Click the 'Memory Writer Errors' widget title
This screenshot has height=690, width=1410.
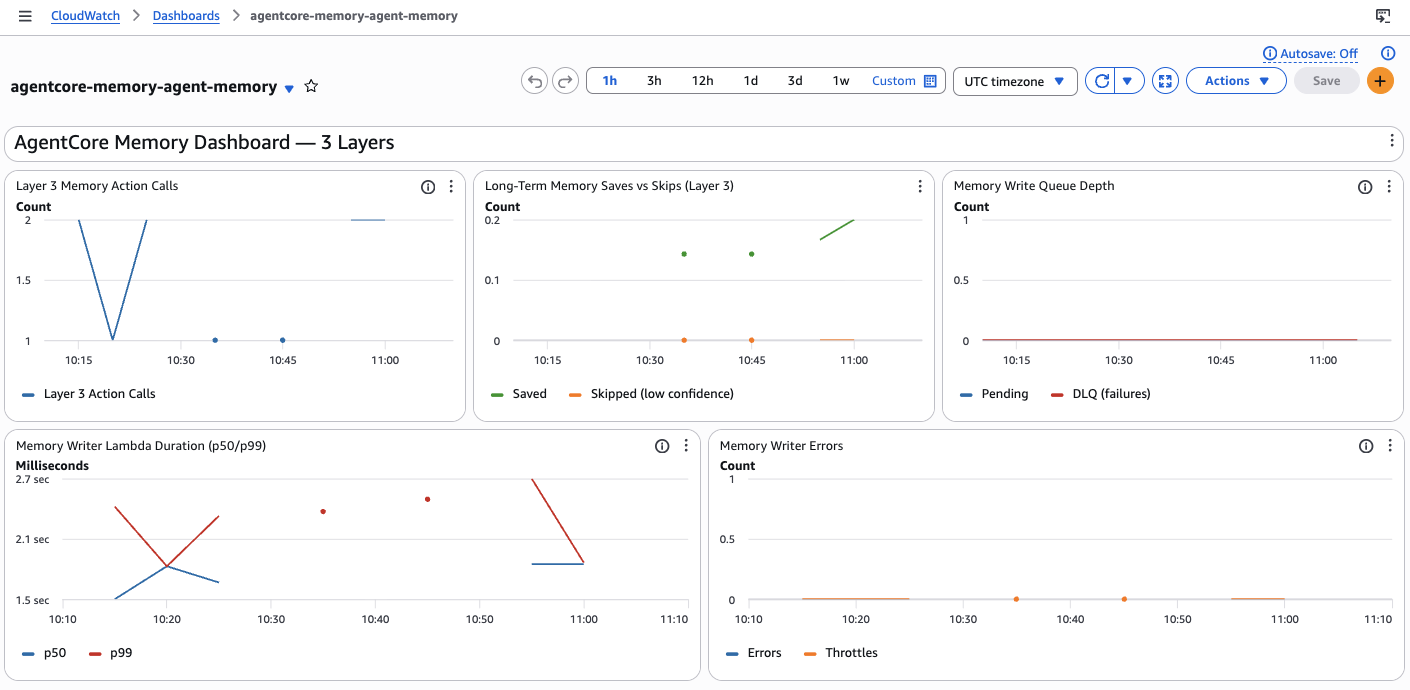(781, 446)
